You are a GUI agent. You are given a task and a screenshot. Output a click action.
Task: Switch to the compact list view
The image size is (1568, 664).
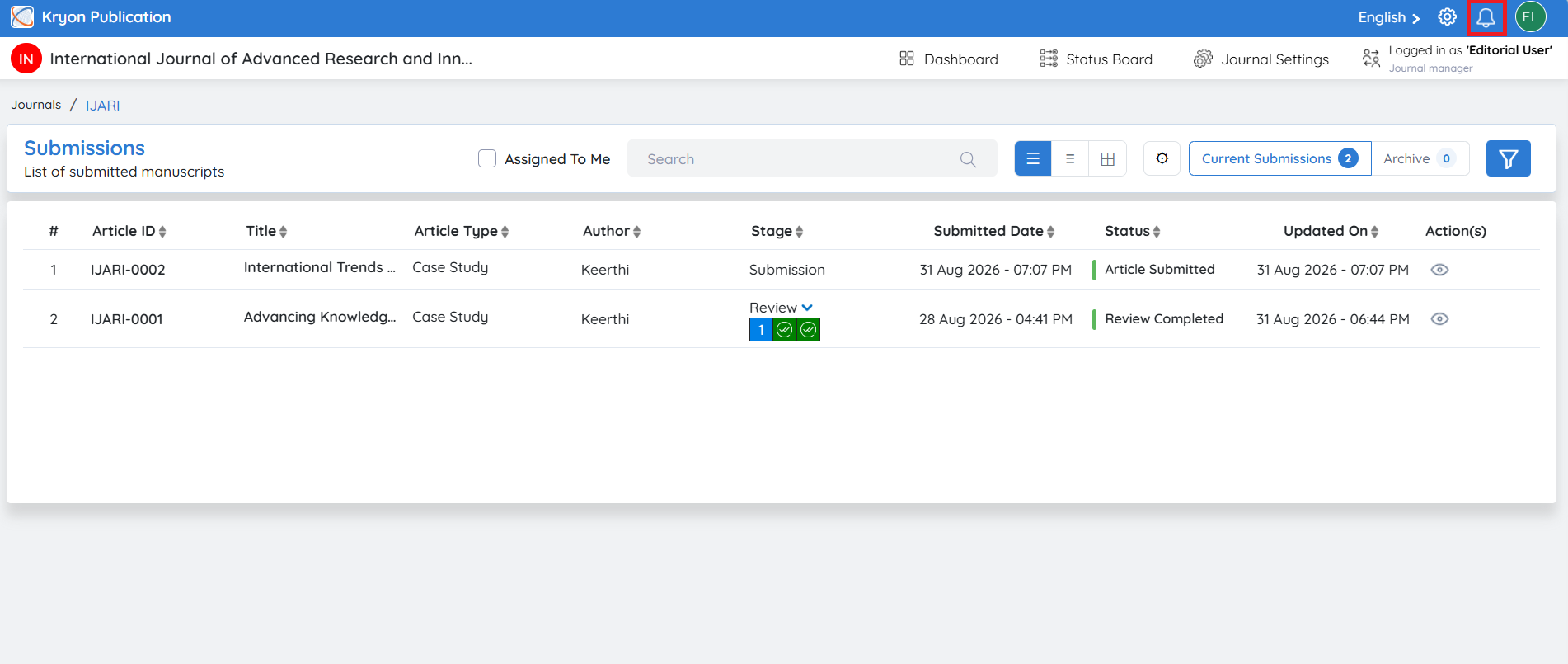coord(1070,158)
